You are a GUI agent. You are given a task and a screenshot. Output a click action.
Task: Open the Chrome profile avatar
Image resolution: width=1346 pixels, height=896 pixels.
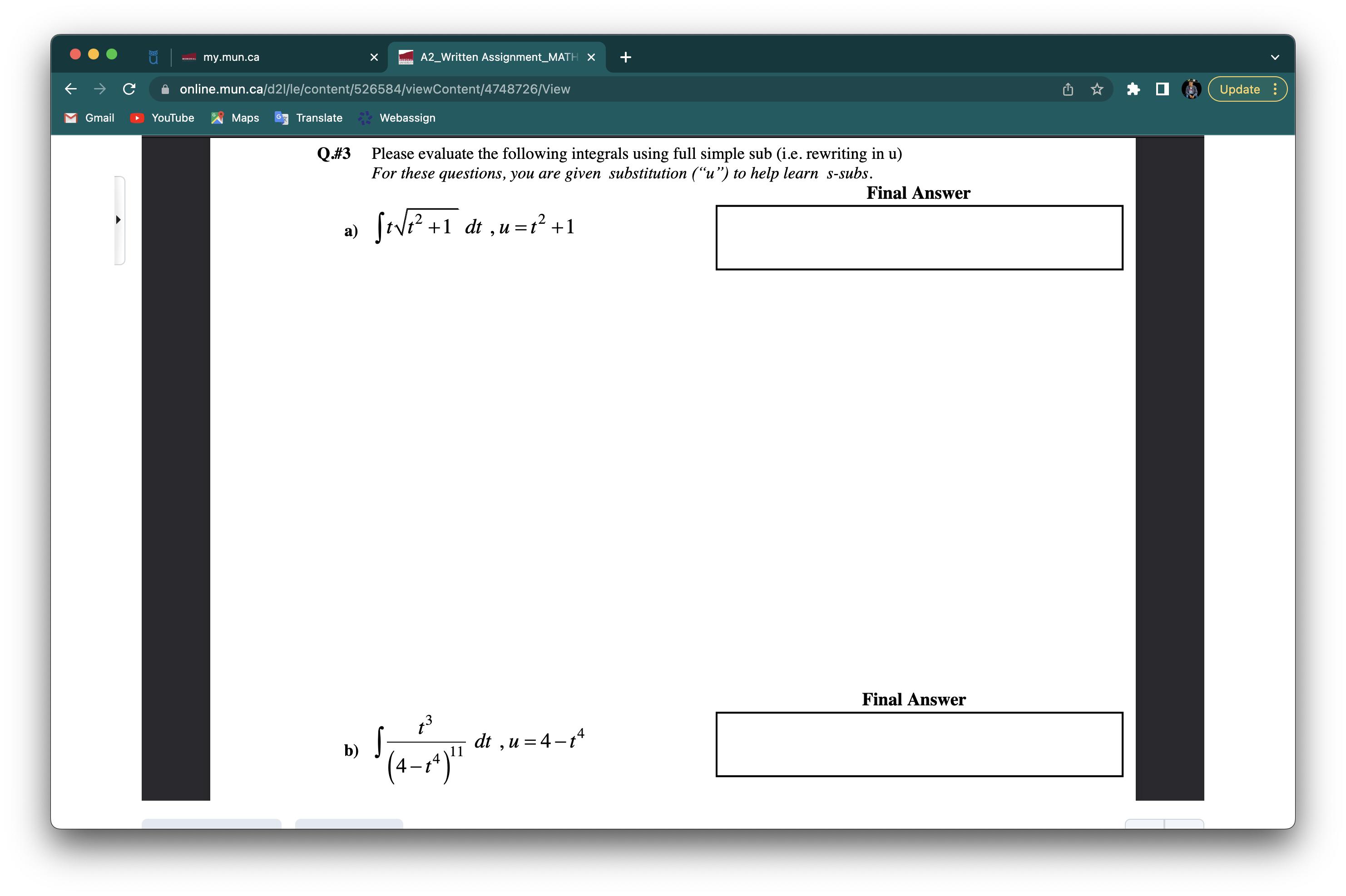pyautogui.click(x=1191, y=89)
